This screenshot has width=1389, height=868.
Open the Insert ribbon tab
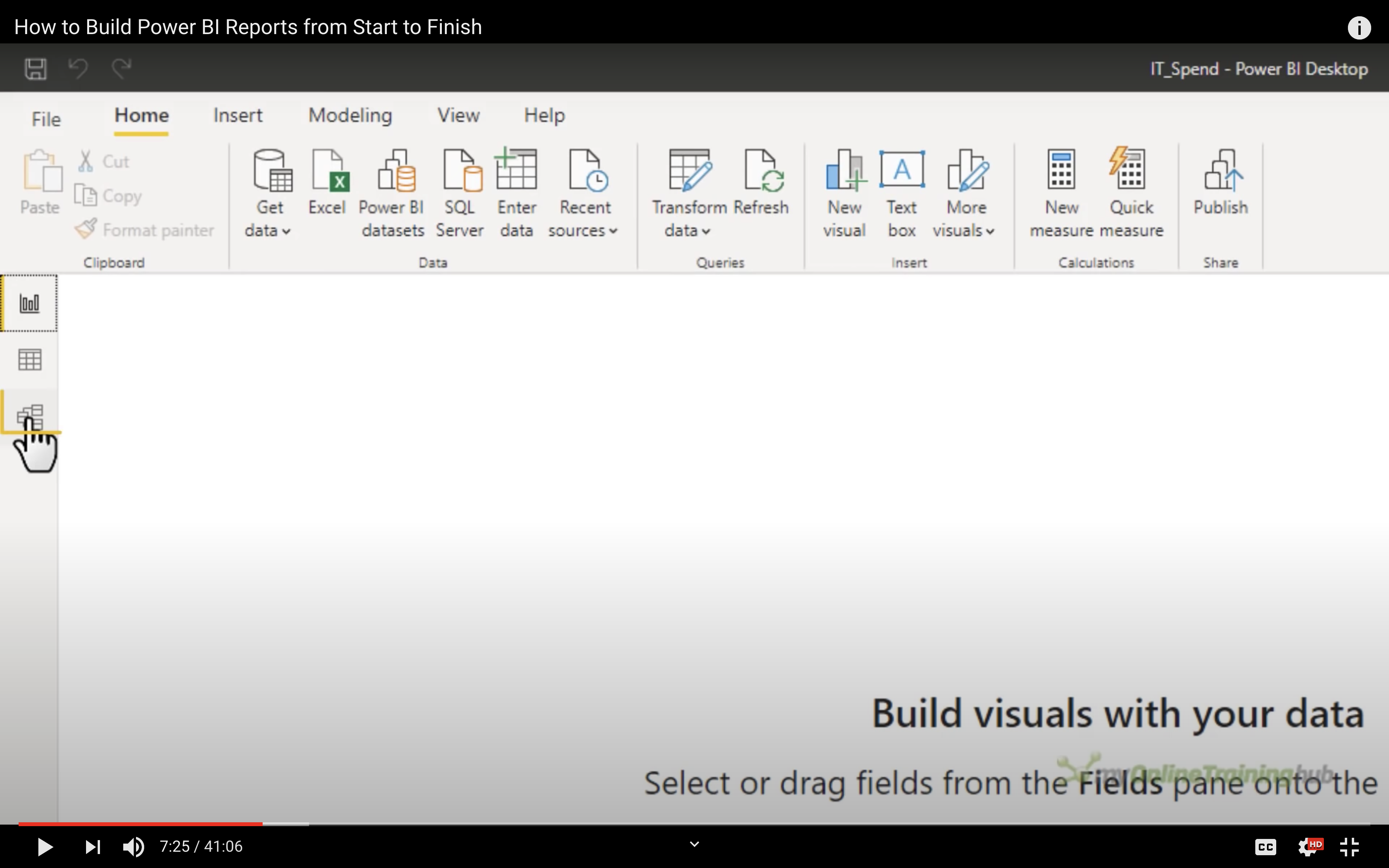coord(238,115)
